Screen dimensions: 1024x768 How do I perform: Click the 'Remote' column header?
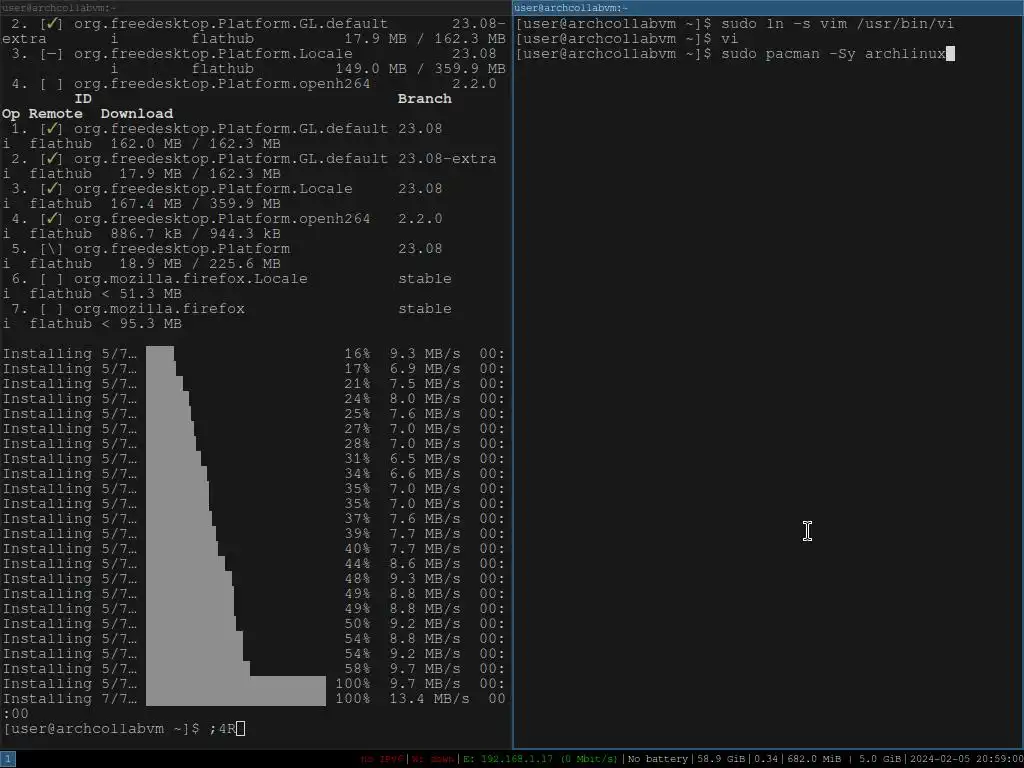click(56, 114)
